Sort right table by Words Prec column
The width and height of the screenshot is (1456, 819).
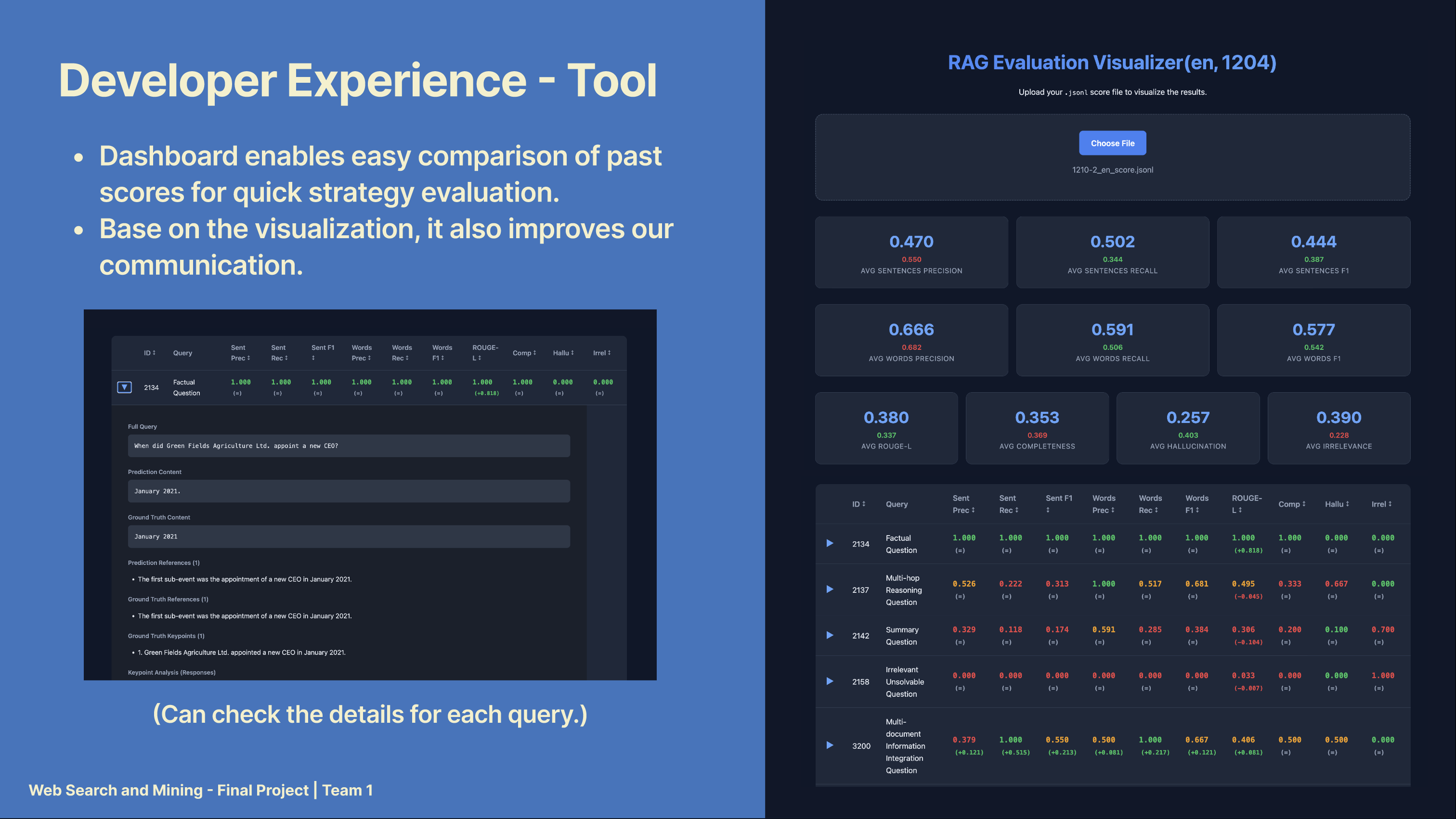point(1103,504)
